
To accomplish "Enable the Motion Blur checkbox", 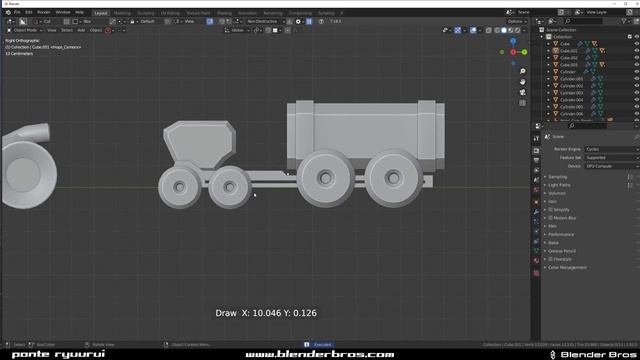I will tap(550, 218).
